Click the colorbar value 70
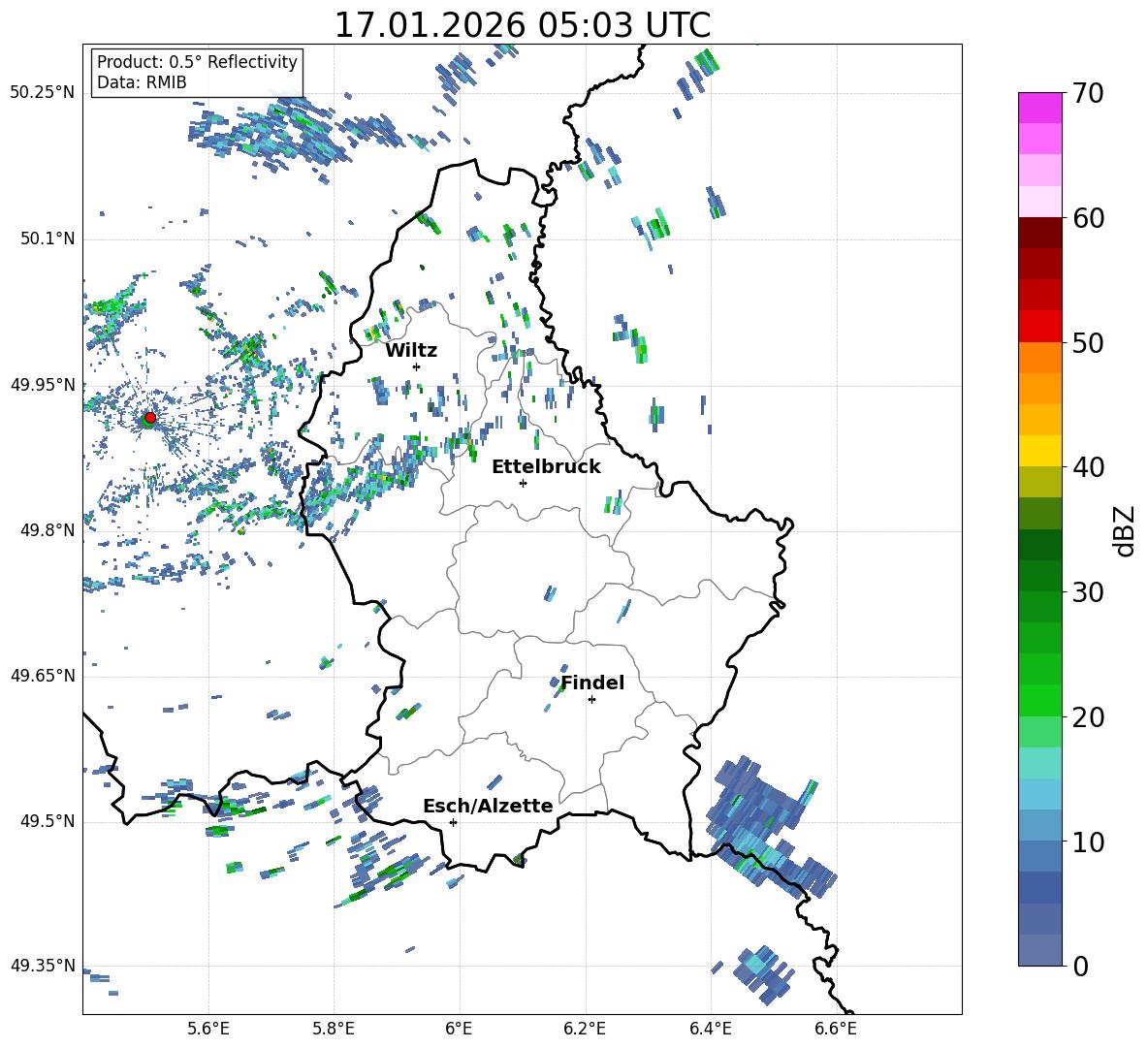The image size is (1148, 1048). (1088, 94)
